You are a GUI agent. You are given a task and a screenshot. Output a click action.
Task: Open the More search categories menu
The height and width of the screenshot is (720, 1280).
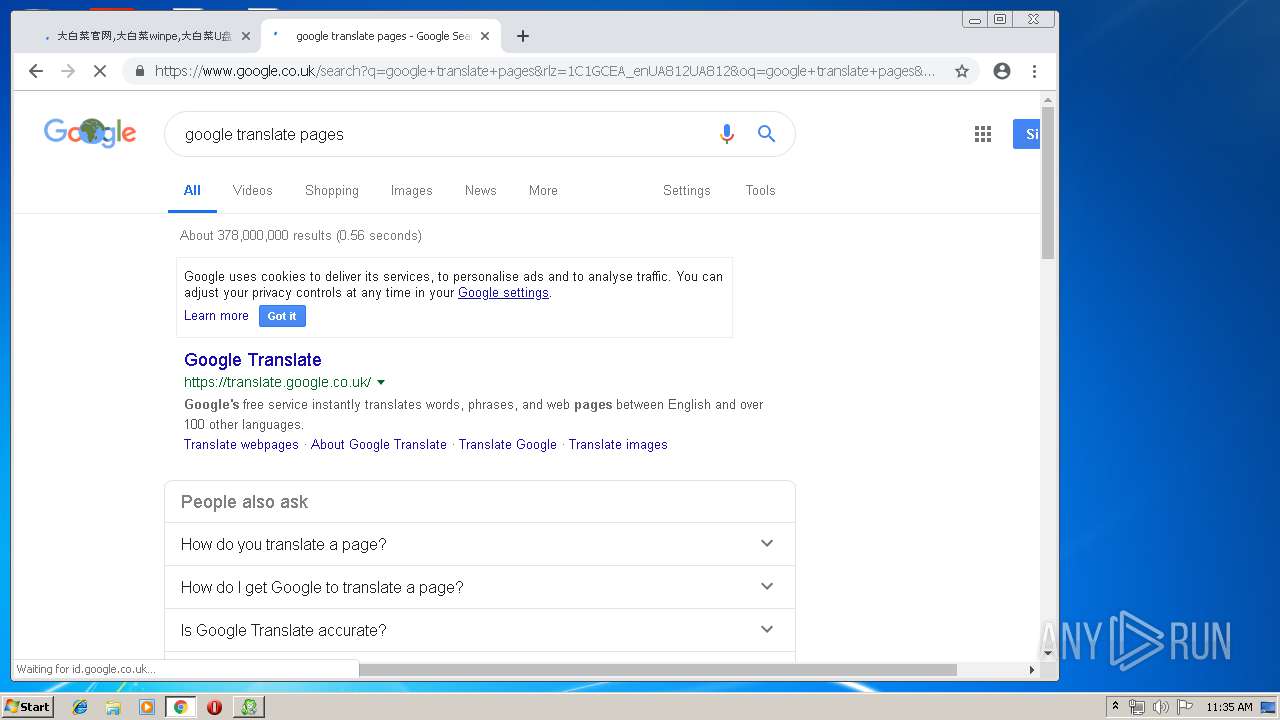543,190
